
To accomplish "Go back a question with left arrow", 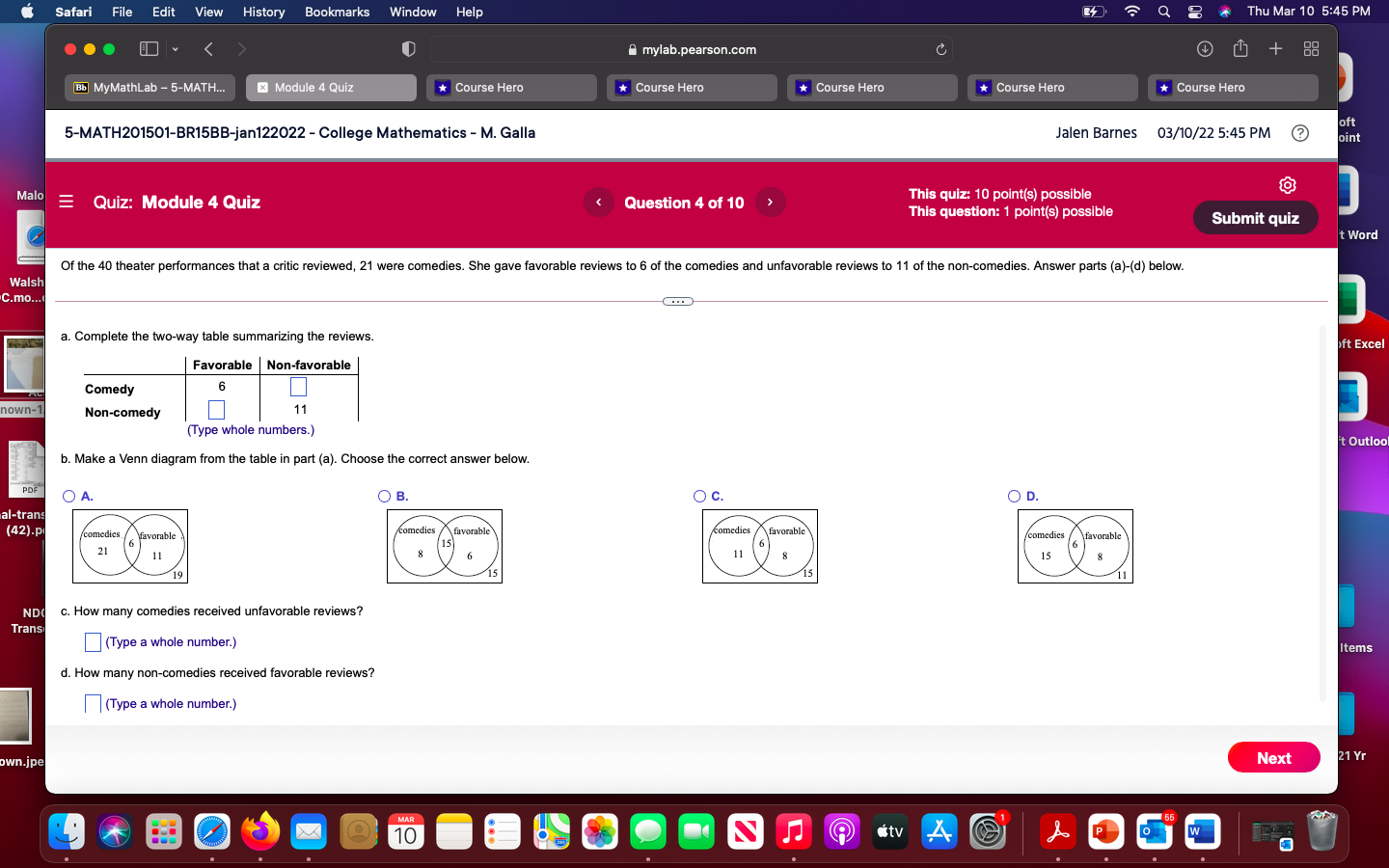I will 598,203.
